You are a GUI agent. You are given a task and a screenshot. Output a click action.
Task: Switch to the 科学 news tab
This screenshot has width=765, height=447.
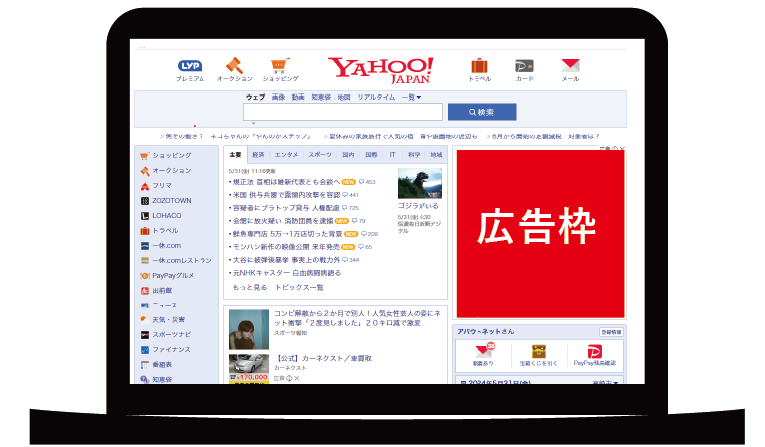[x=414, y=155]
